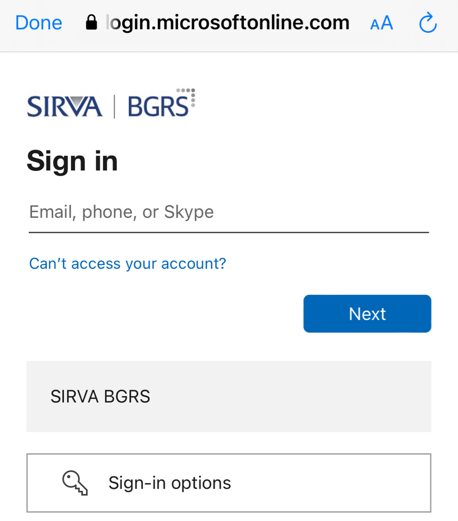Click the SIRVA logo
The height and width of the screenshot is (521, 458).
[x=64, y=107]
